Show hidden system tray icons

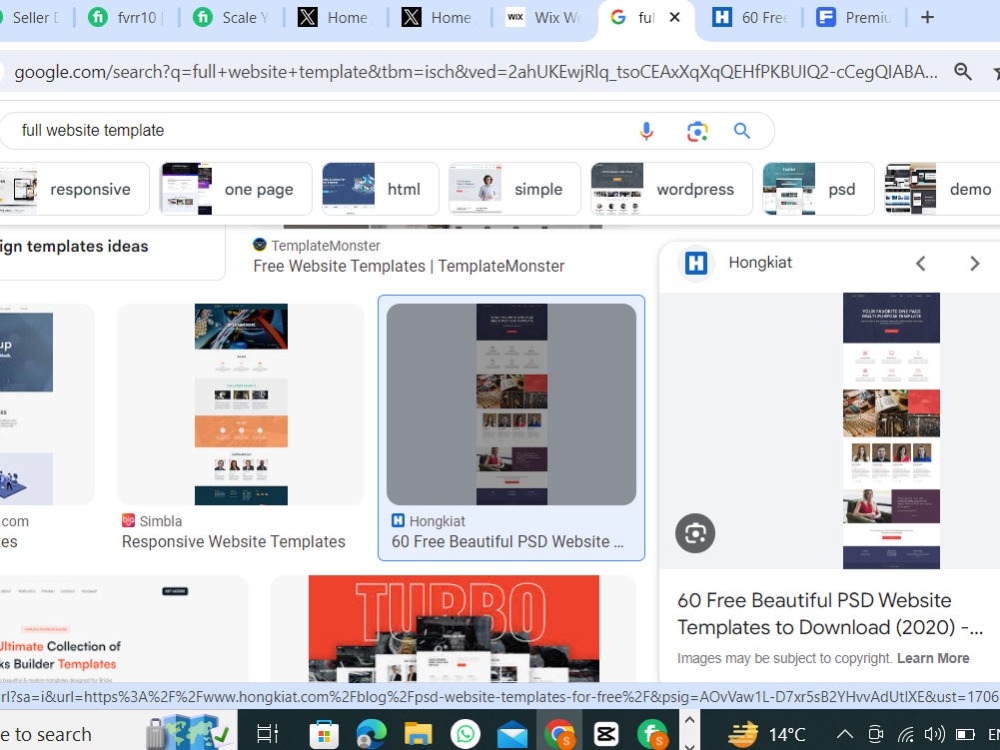coord(844,734)
